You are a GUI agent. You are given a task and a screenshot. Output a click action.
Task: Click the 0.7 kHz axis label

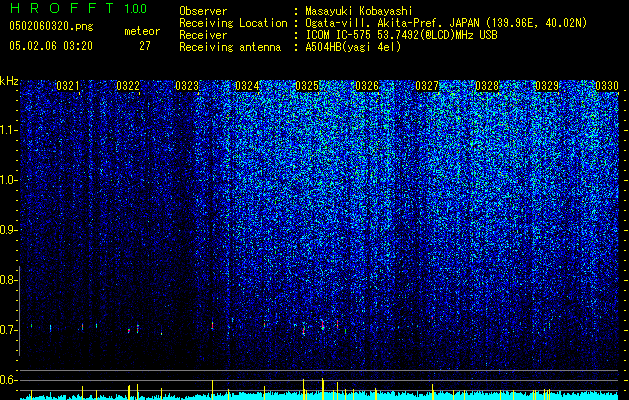[x=9, y=330]
